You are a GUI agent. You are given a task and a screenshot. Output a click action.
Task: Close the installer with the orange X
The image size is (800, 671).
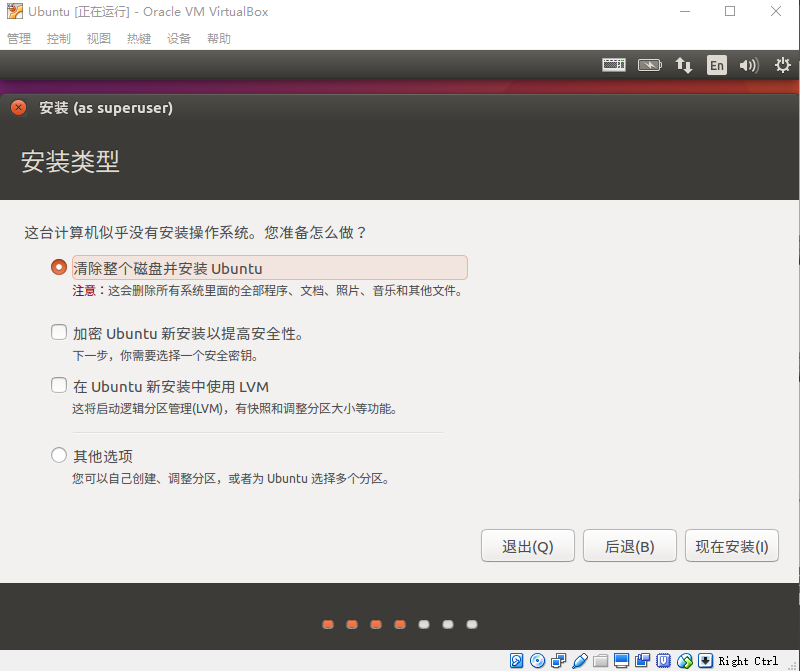pyautogui.click(x=18, y=108)
